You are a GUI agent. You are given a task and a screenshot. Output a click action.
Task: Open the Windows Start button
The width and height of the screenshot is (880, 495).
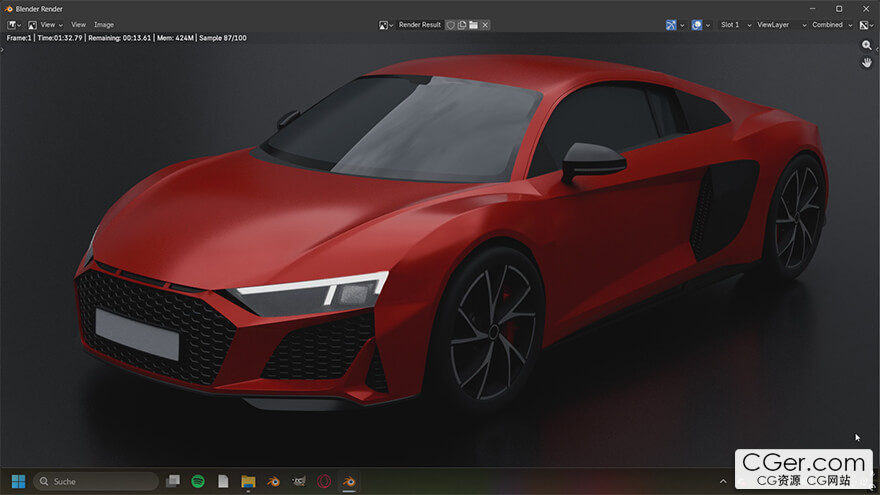point(19,481)
